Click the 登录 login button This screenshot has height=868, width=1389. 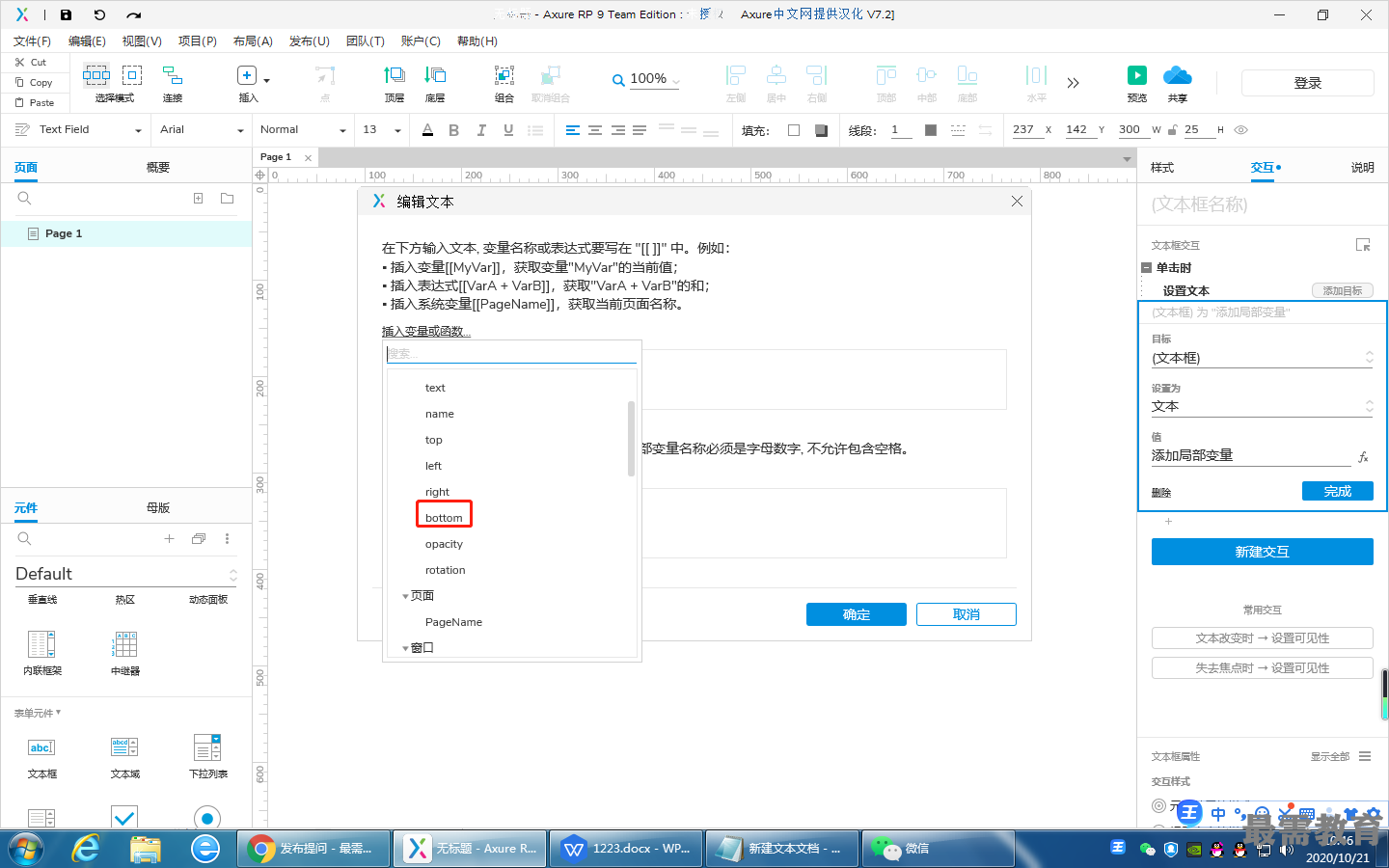(x=1308, y=83)
